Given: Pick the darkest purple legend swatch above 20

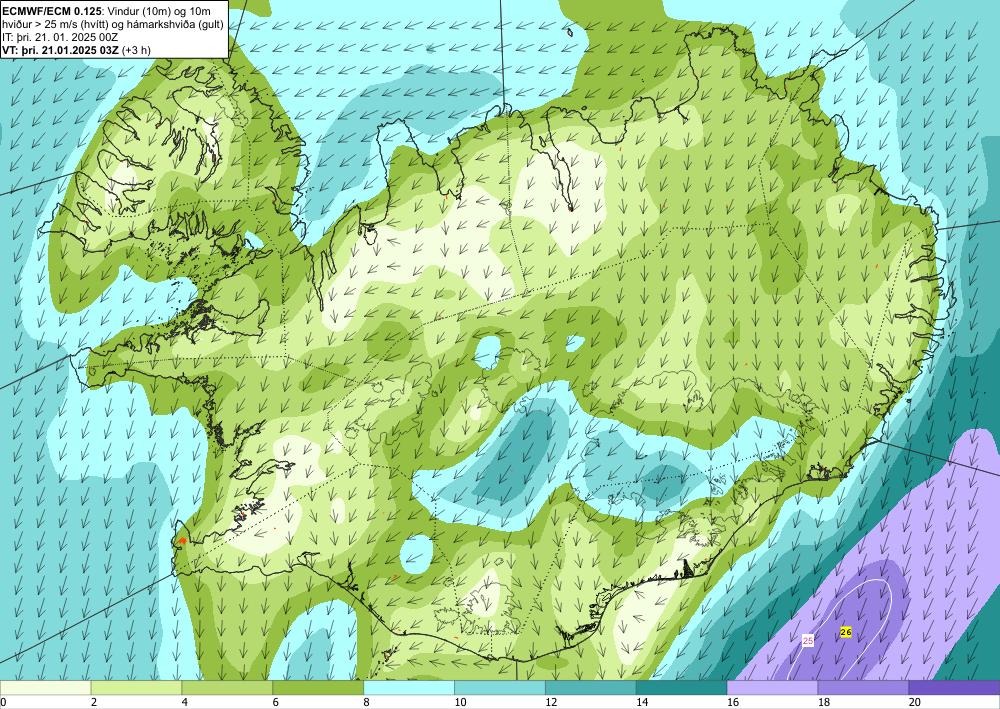Looking at the screenshot, I should [954, 688].
